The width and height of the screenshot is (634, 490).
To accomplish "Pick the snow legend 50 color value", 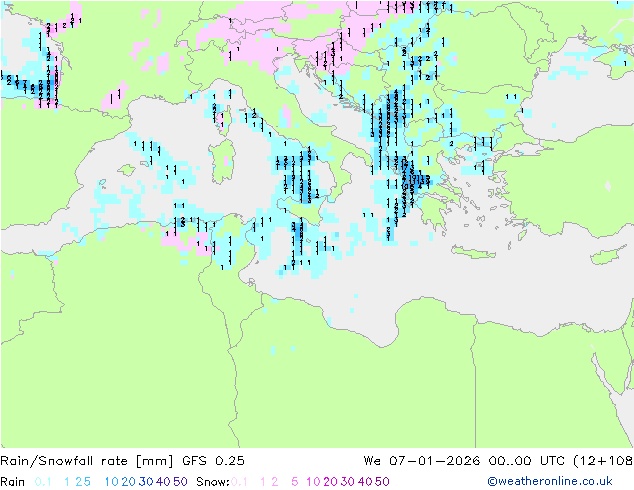I will (382, 482).
